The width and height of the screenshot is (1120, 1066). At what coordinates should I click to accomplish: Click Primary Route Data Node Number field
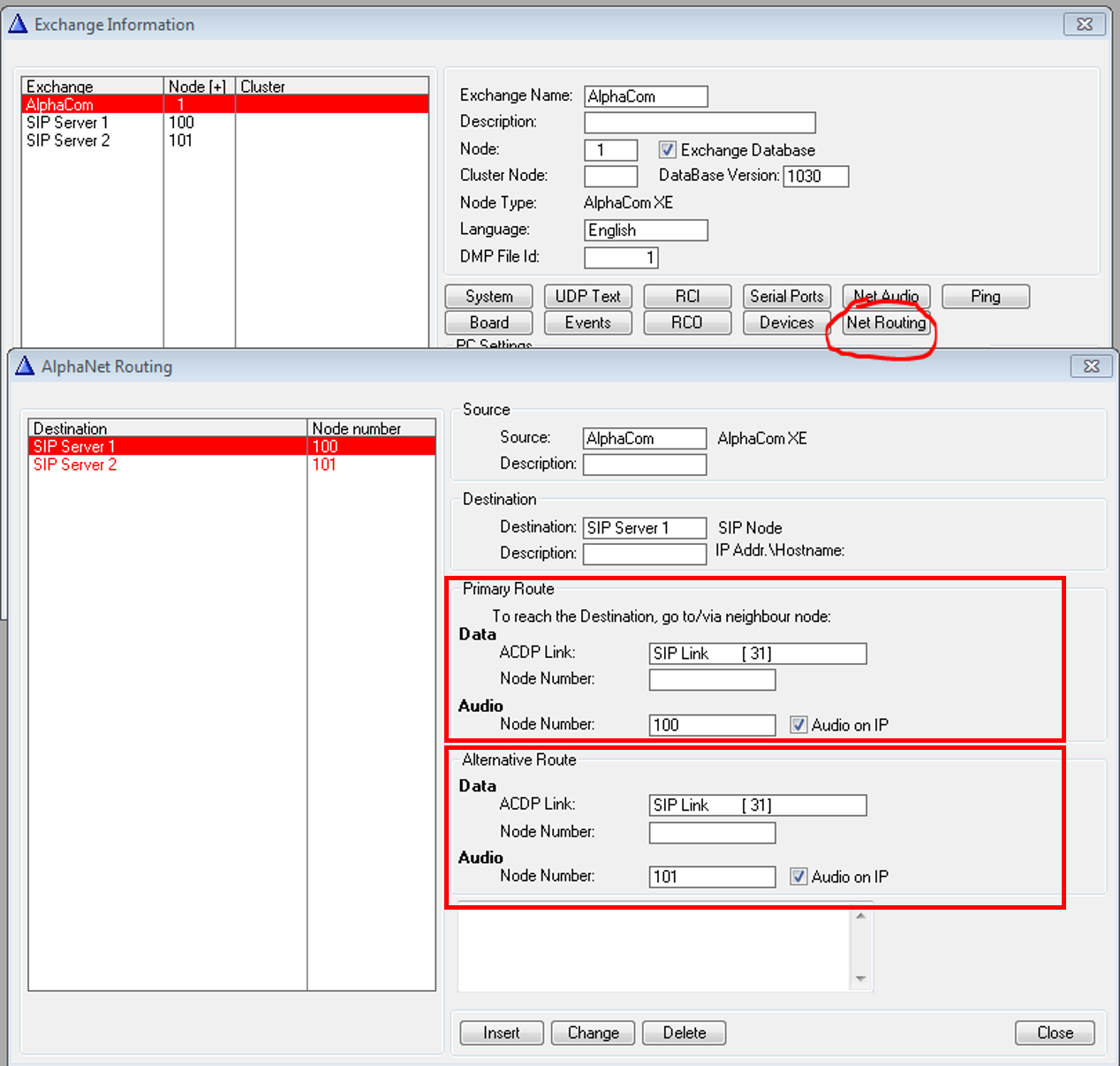click(712, 680)
